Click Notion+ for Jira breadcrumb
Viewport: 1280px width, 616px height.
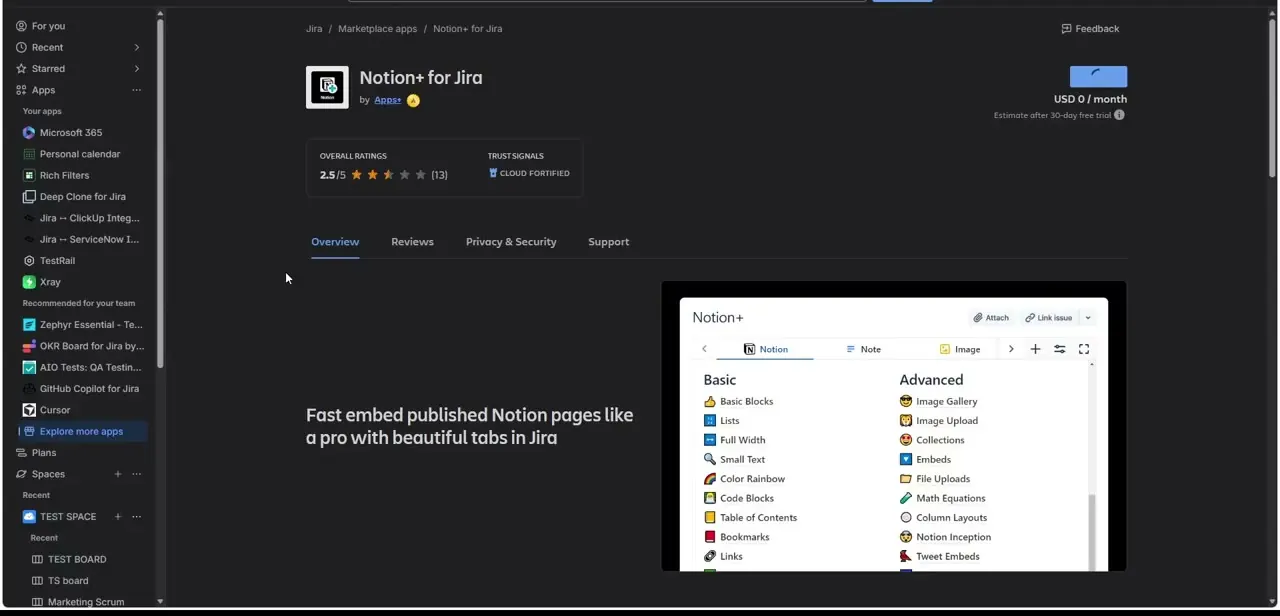pos(467,29)
